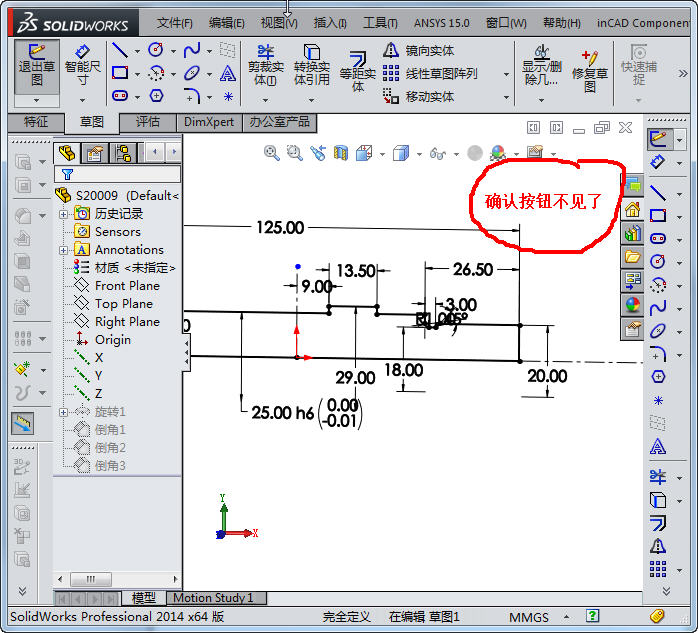The image size is (698, 633).
Task: Click the Trim Entities (剪裁实体) tool
Action: click(x=265, y=64)
